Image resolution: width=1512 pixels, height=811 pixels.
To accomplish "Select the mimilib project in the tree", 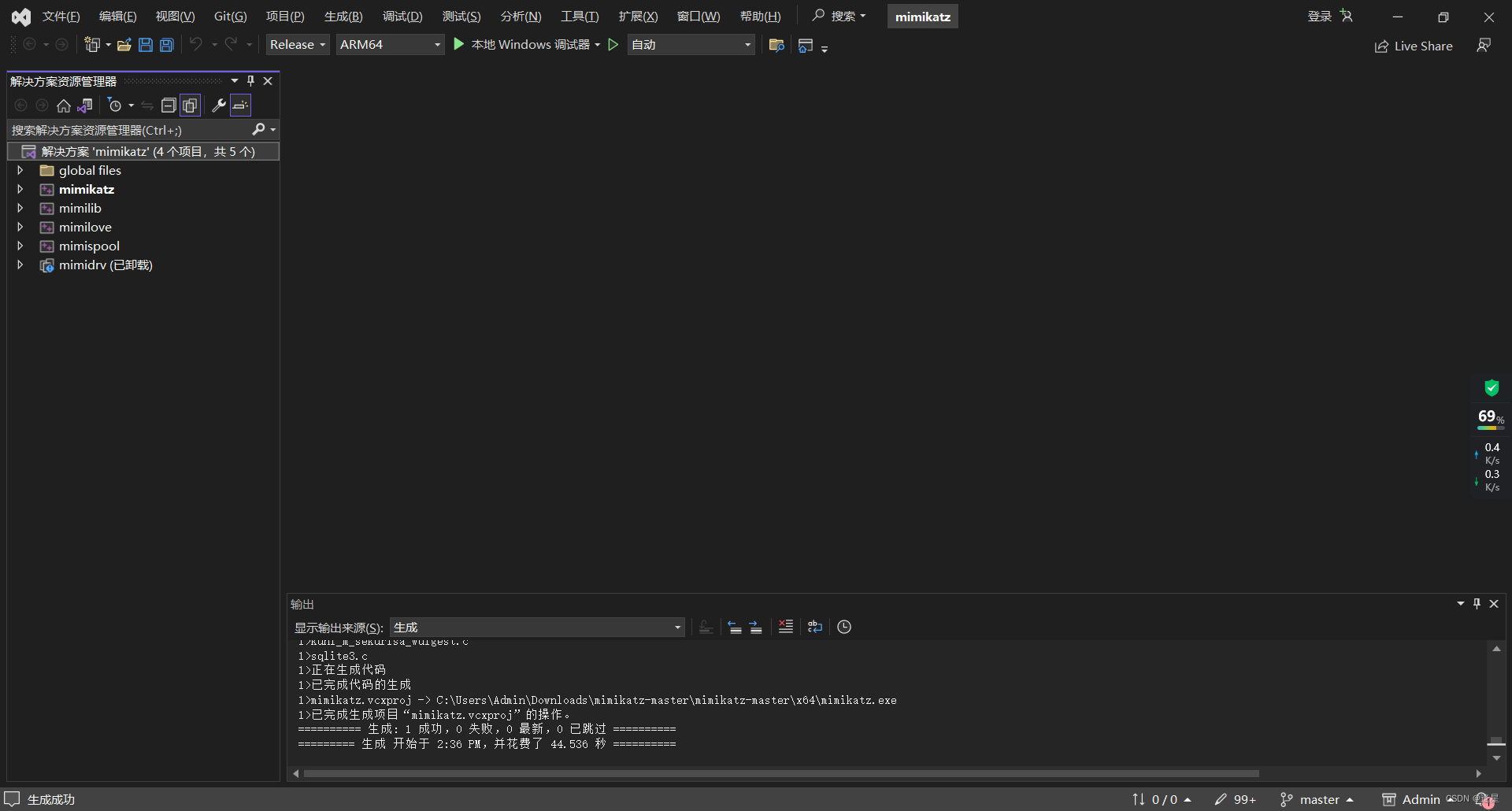I will tap(80, 208).
